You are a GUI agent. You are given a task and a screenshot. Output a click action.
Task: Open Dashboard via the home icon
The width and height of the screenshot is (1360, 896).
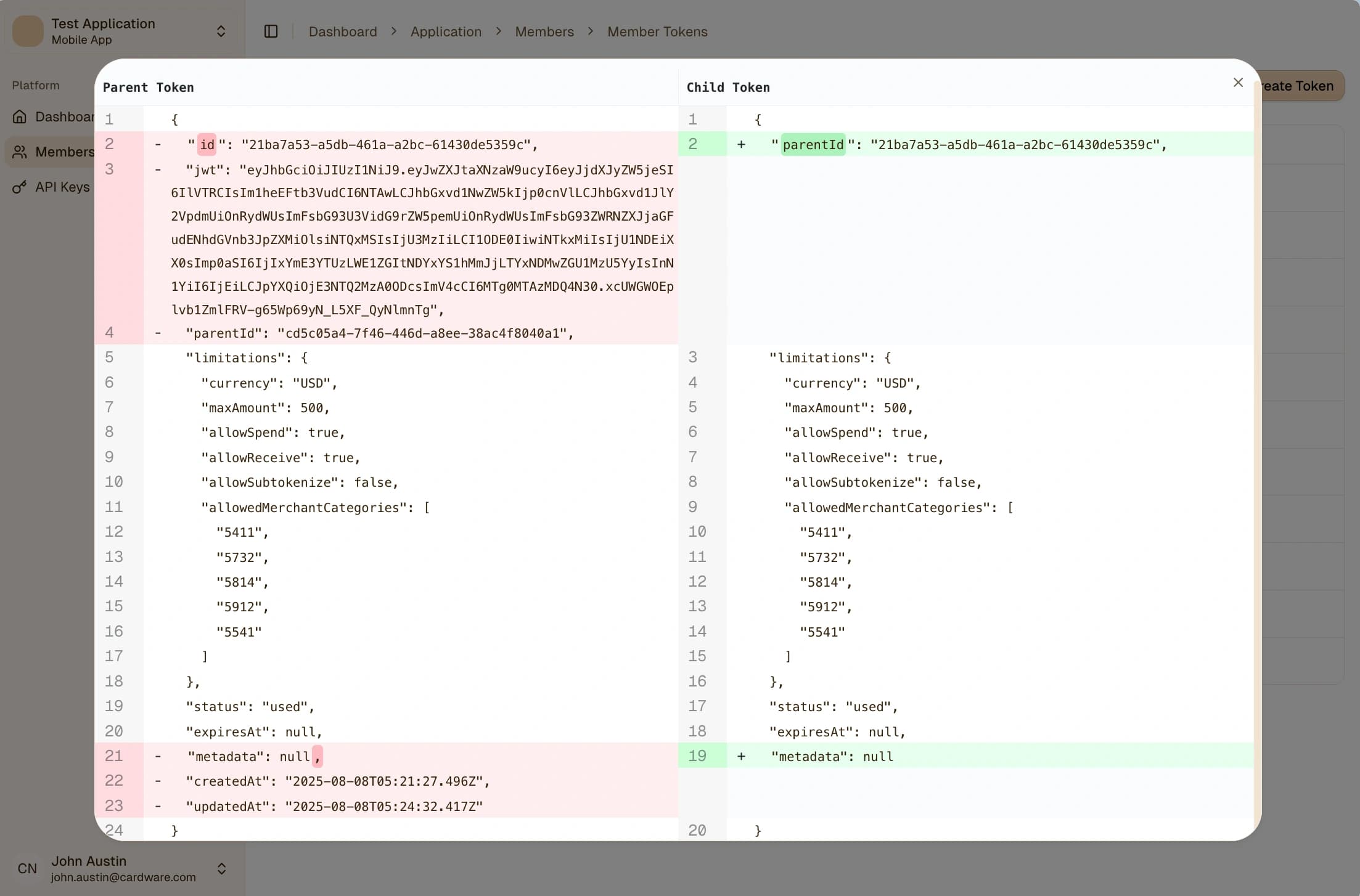(20, 116)
